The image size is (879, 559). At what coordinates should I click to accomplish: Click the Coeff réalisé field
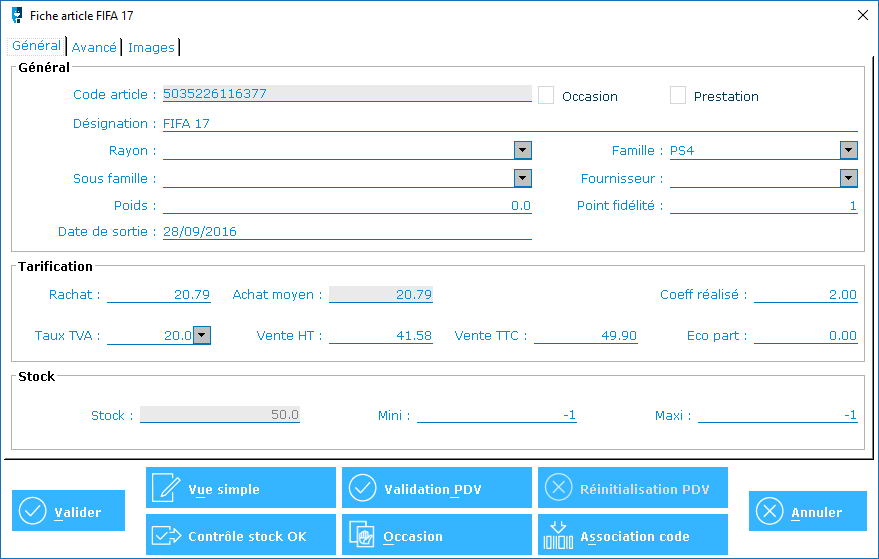(806, 294)
